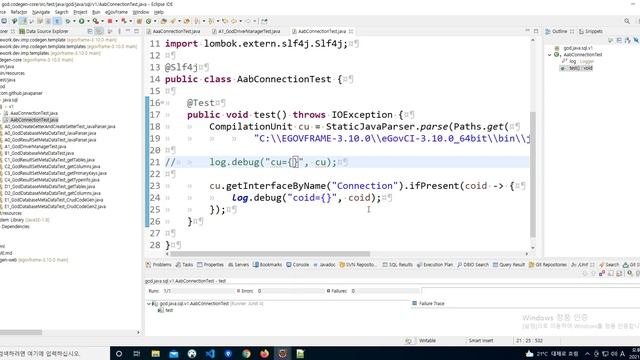Viewport: 640px width, 360px height.
Task: Click the taskbar search input box
Action: tap(55, 353)
